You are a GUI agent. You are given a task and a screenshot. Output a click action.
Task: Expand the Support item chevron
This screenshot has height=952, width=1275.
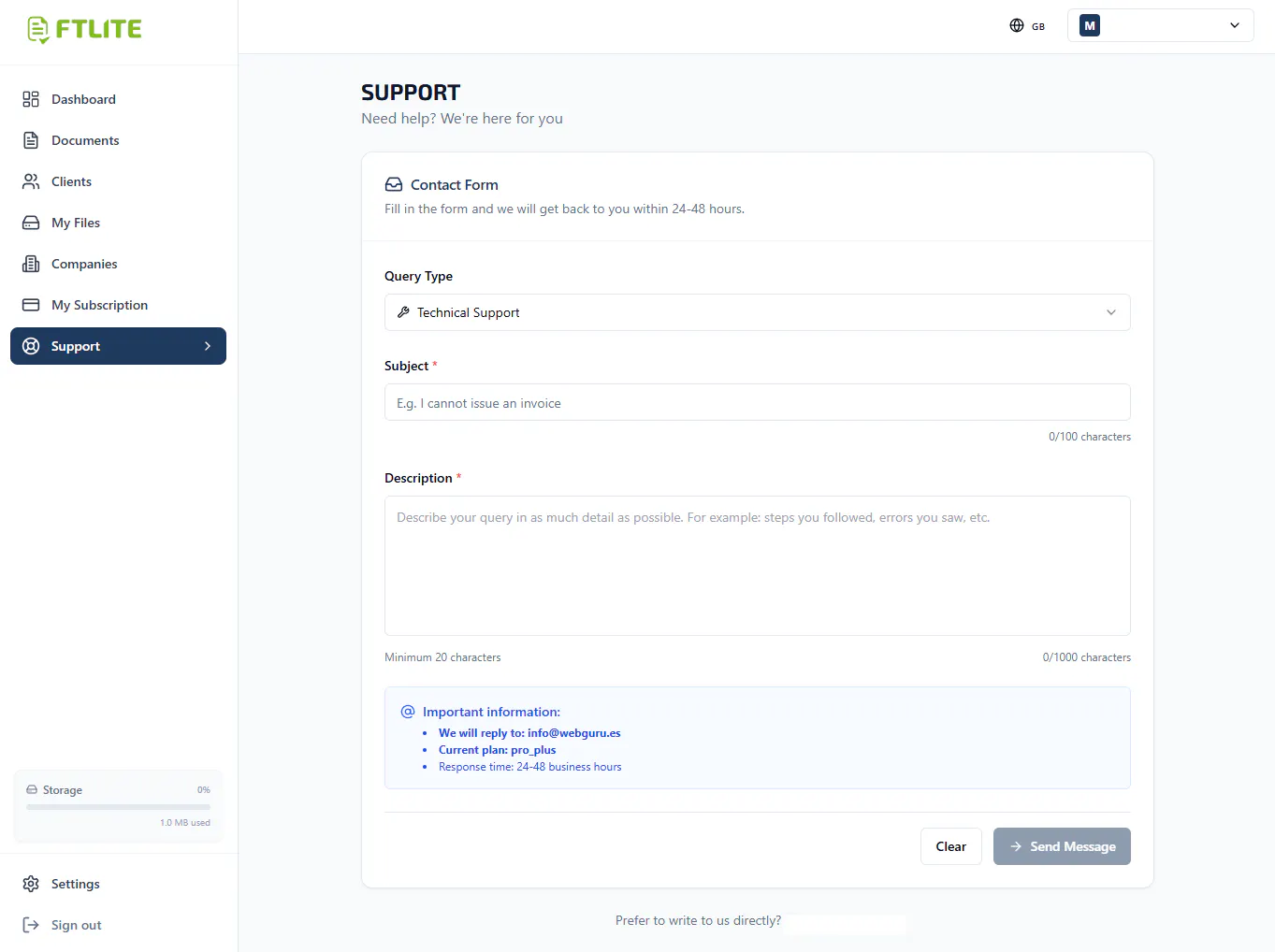pos(208,346)
